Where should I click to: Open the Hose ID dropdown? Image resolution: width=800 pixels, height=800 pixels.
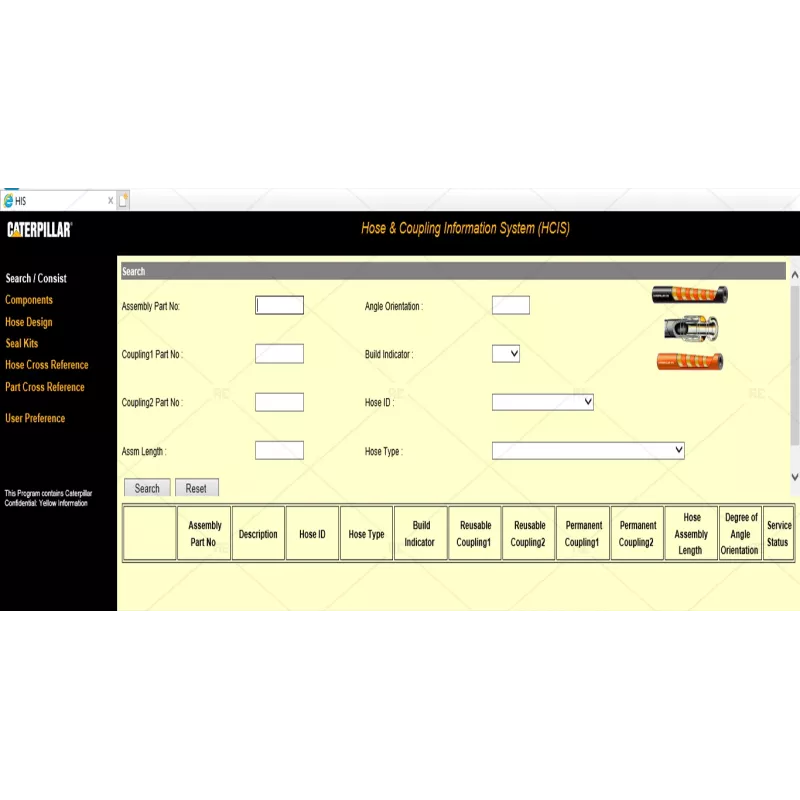click(x=540, y=401)
